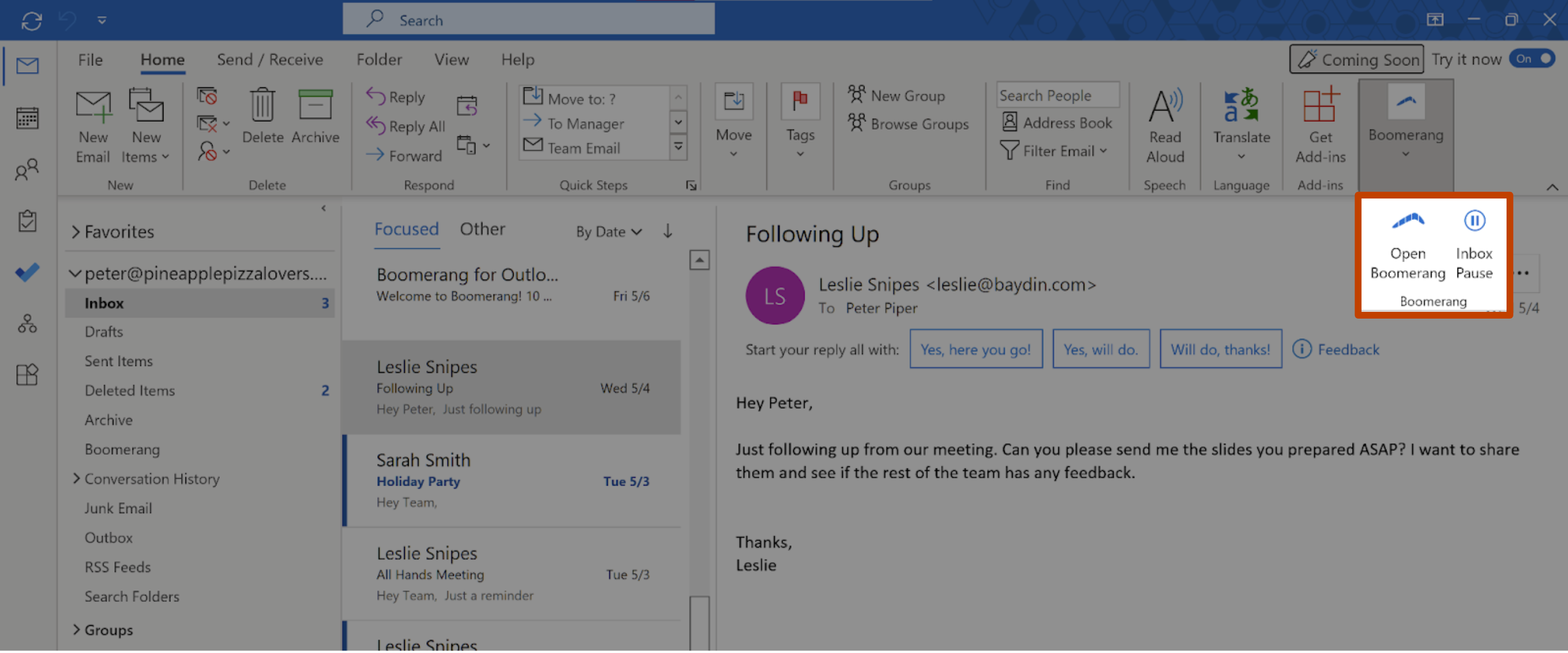Expand the Groups section
The width and height of the screenshot is (1568, 653).
tap(76, 629)
